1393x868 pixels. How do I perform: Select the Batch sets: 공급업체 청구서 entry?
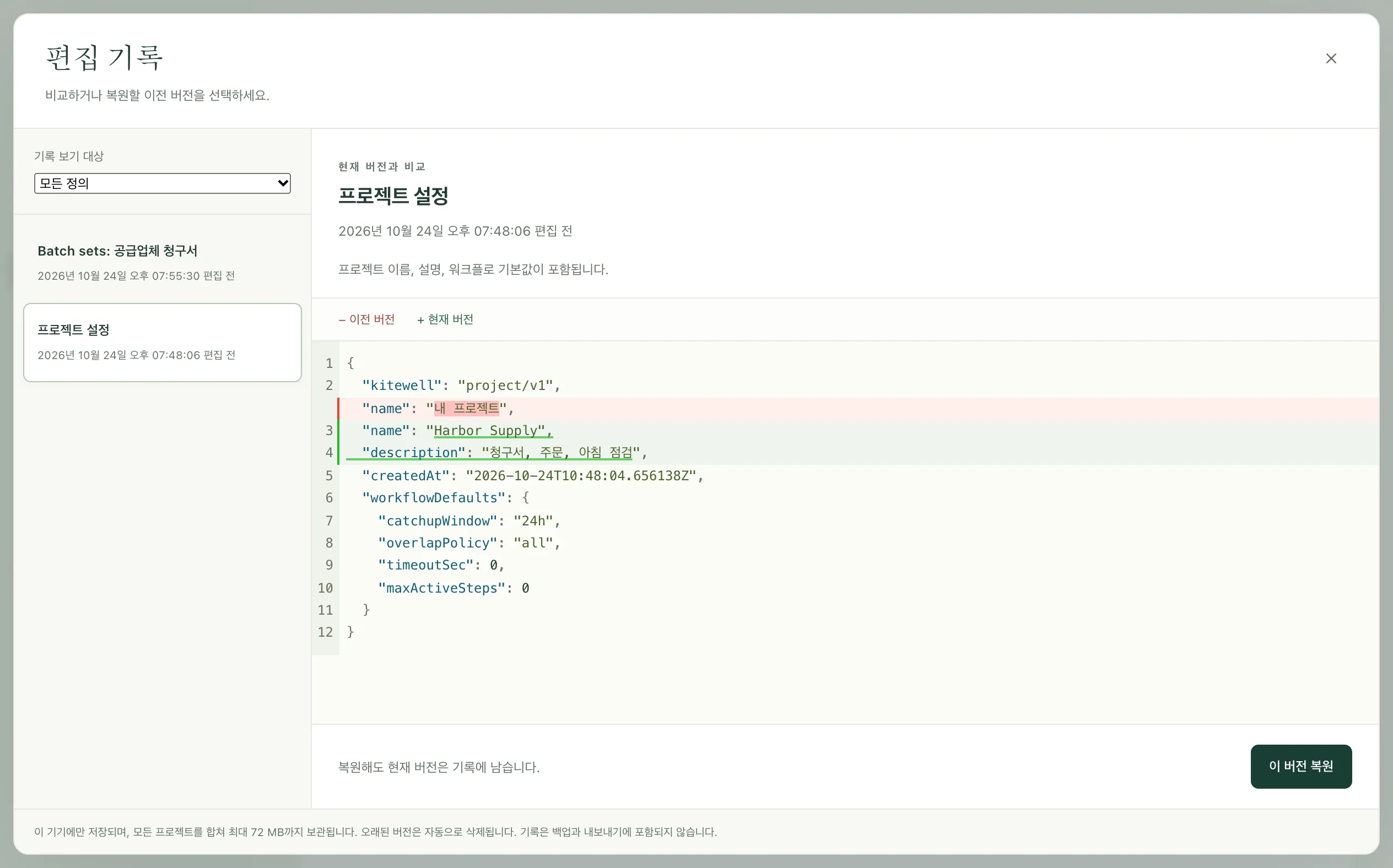pos(163,263)
